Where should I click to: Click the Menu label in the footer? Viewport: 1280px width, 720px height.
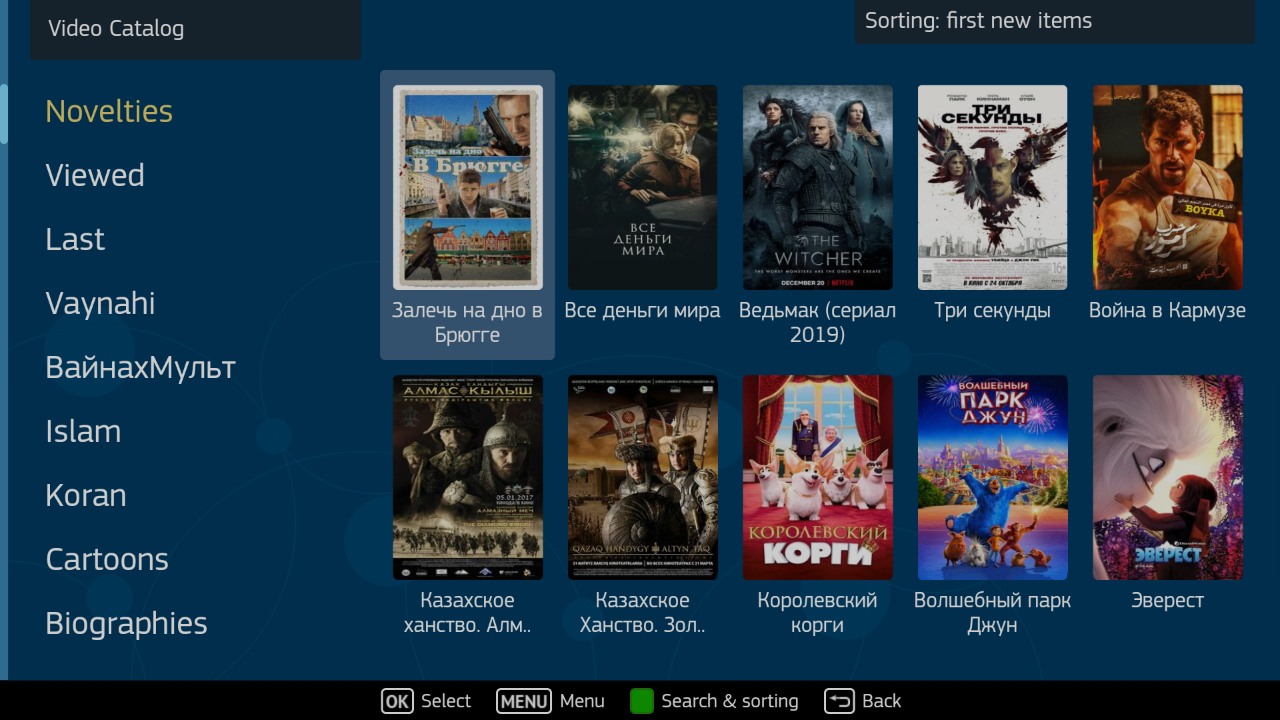click(582, 701)
